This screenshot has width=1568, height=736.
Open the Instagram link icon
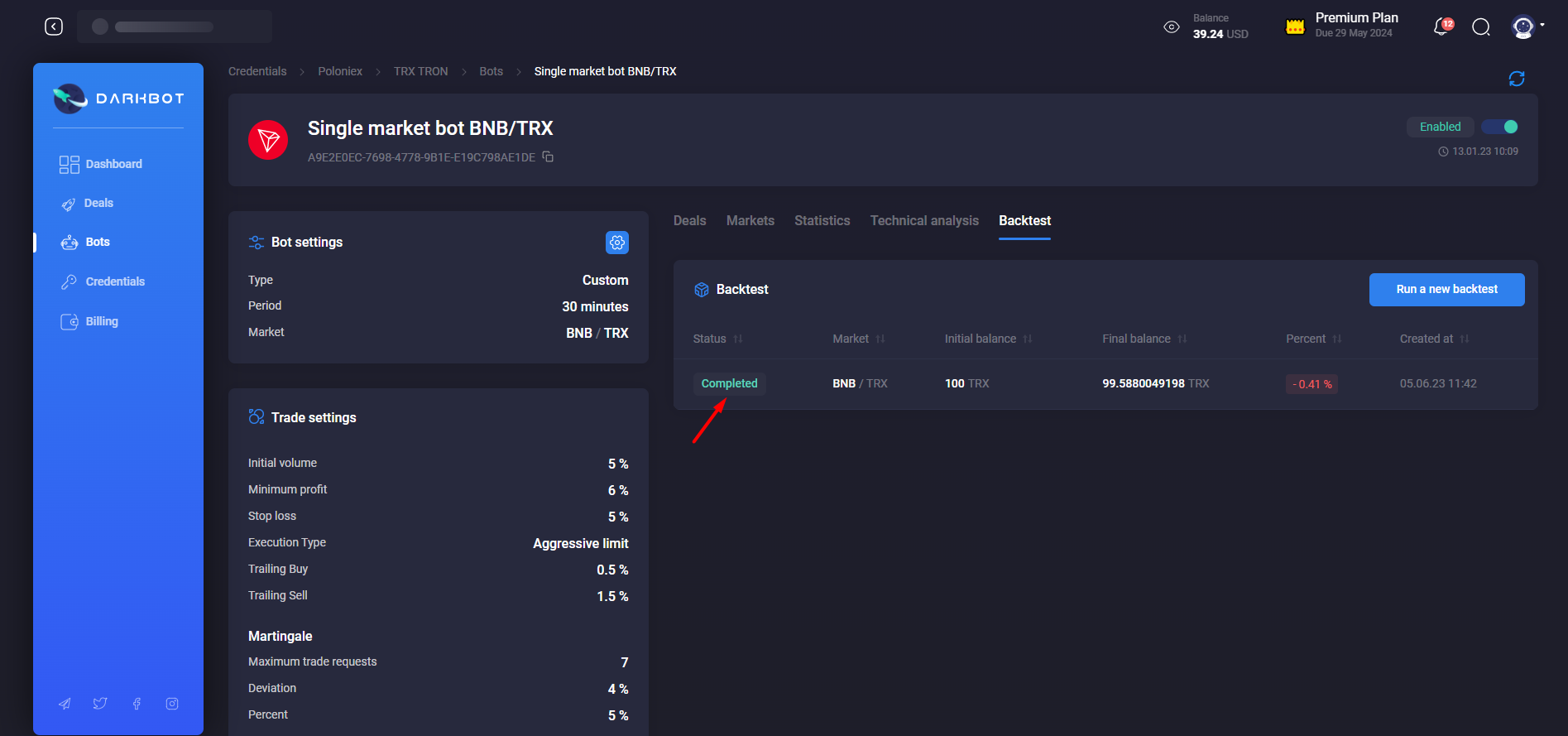click(172, 704)
